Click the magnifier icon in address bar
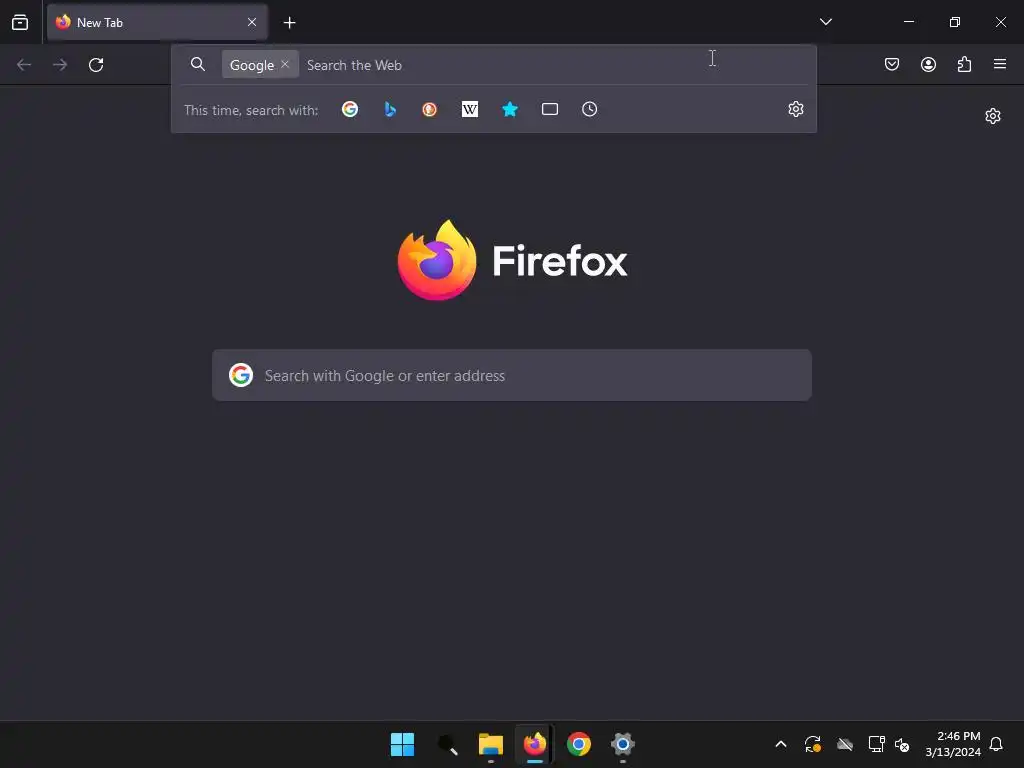1024x768 pixels. tap(198, 64)
